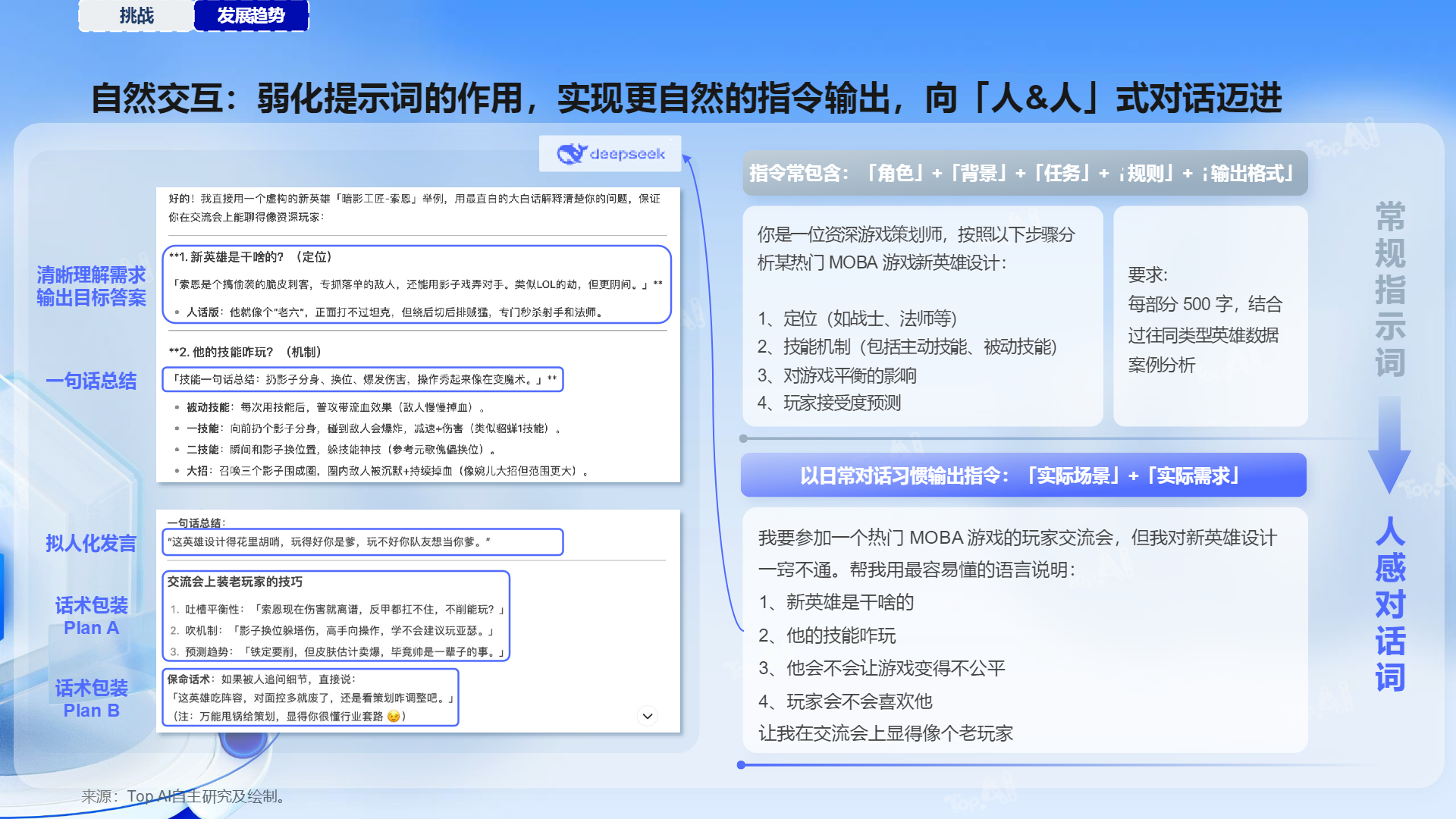Screen dimensions: 1456x819
Task: Click the item 3. 预测趋势
Action: (337, 651)
